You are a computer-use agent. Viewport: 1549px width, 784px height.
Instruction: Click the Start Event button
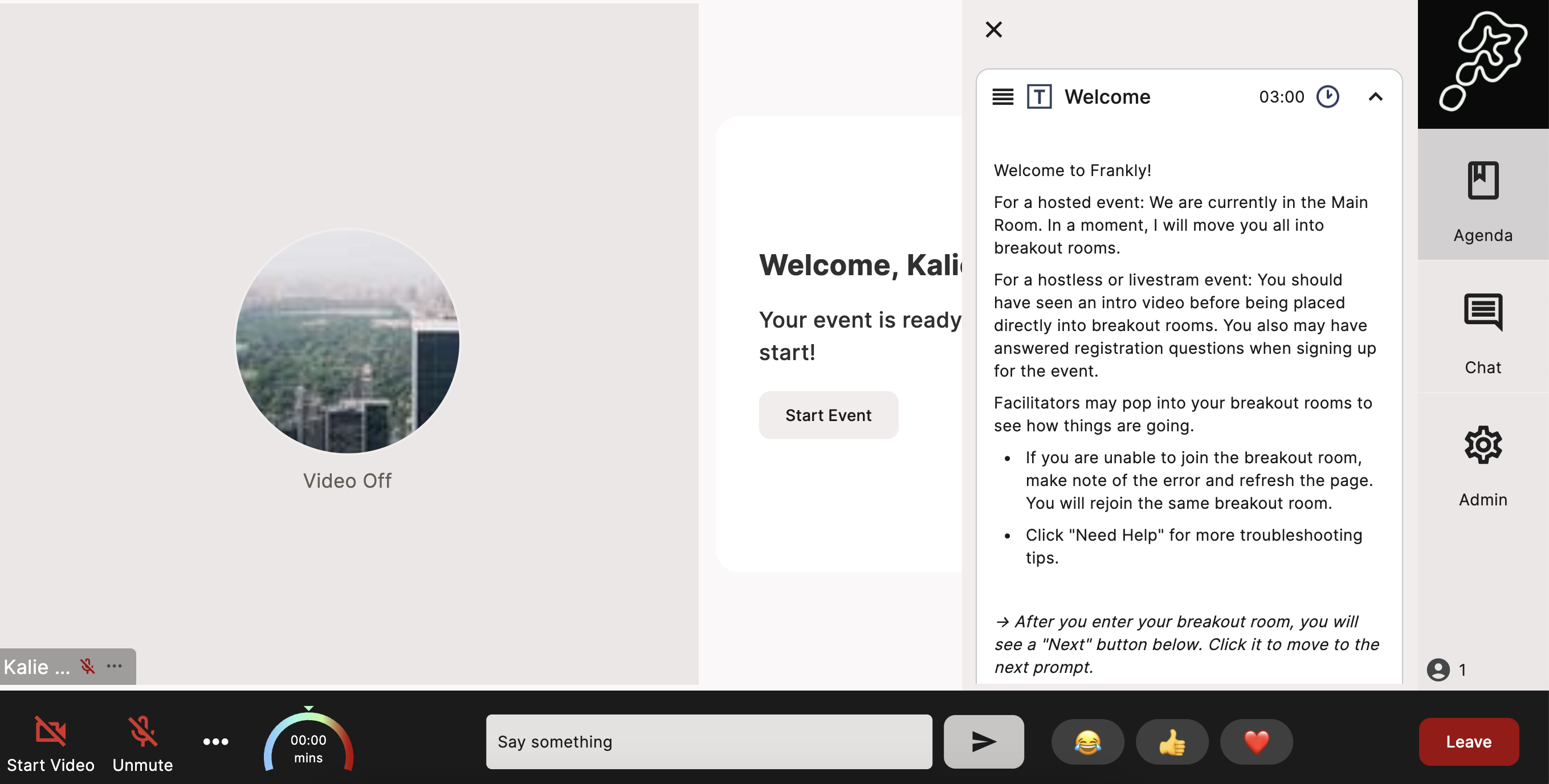[828, 415]
